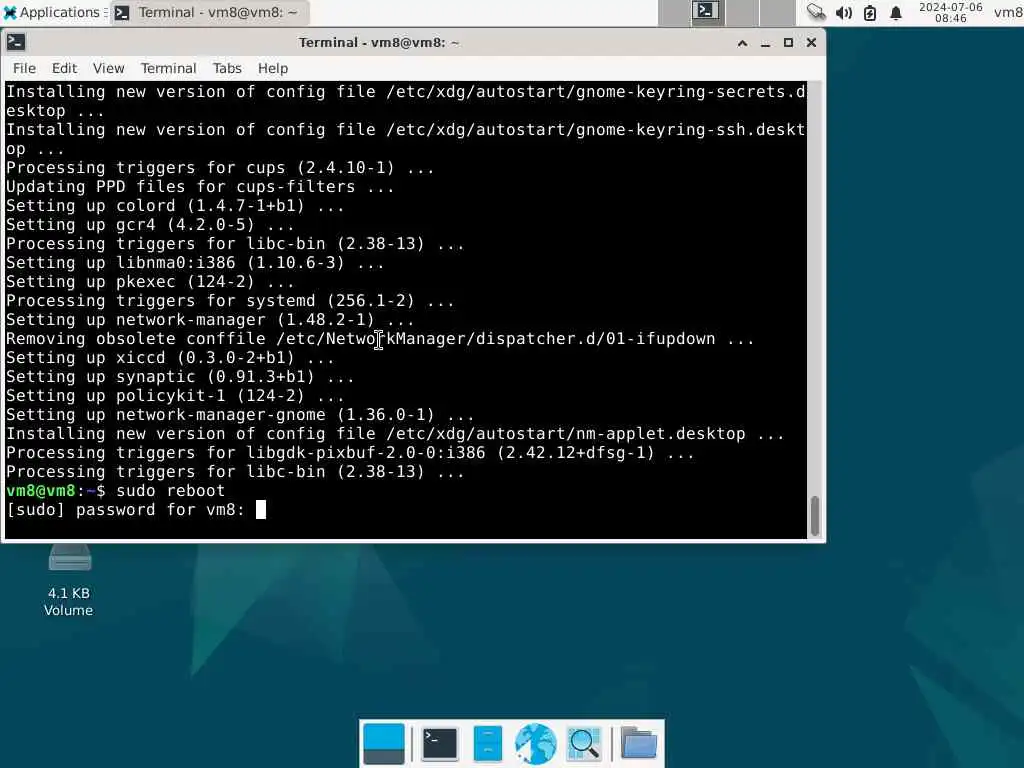The width and height of the screenshot is (1024, 768).
Task: Open the notifications bell icon
Action: pos(896,12)
